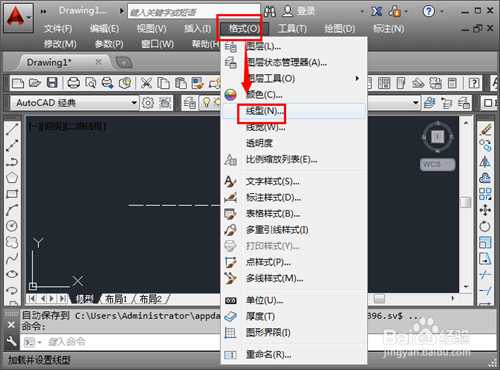This screenshot has width=500, height=370.
Task: Select the Array modify tool
Action: (x=485, y=194)
